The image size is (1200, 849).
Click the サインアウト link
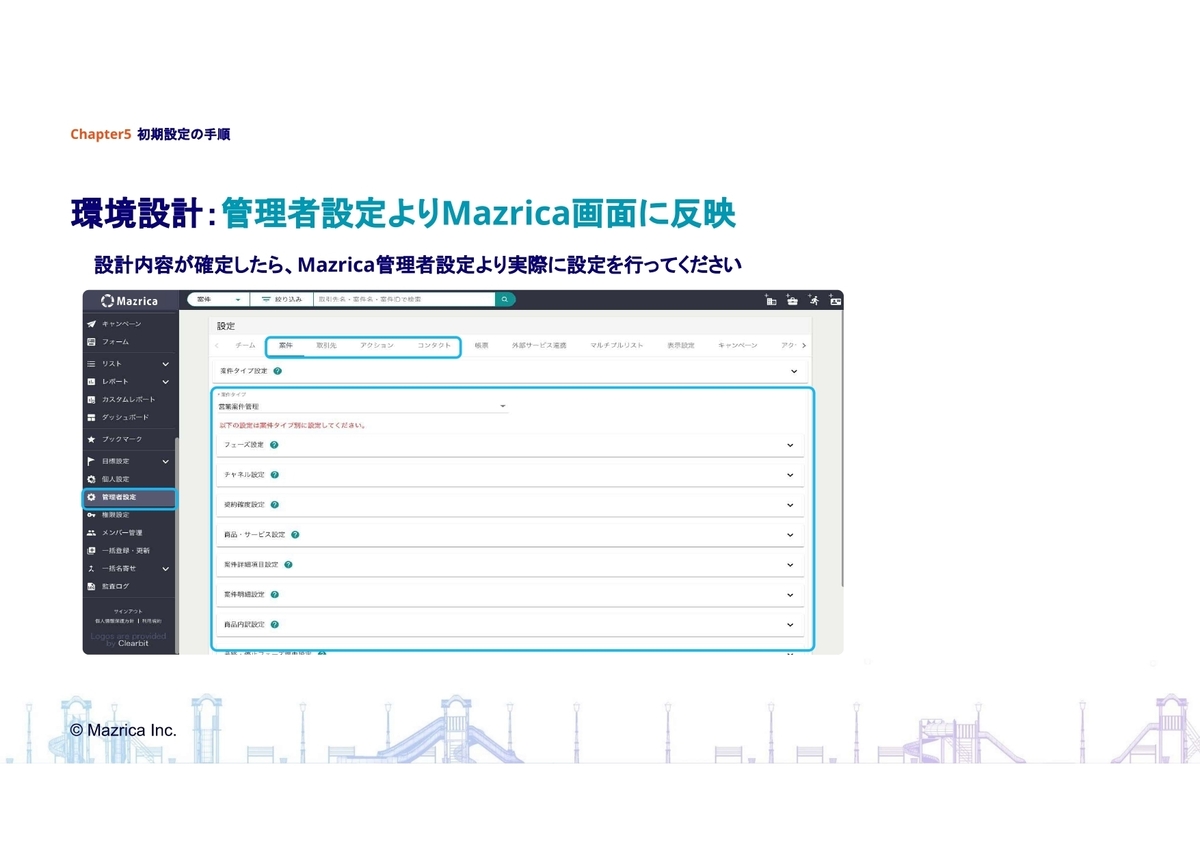pos(127,611)
